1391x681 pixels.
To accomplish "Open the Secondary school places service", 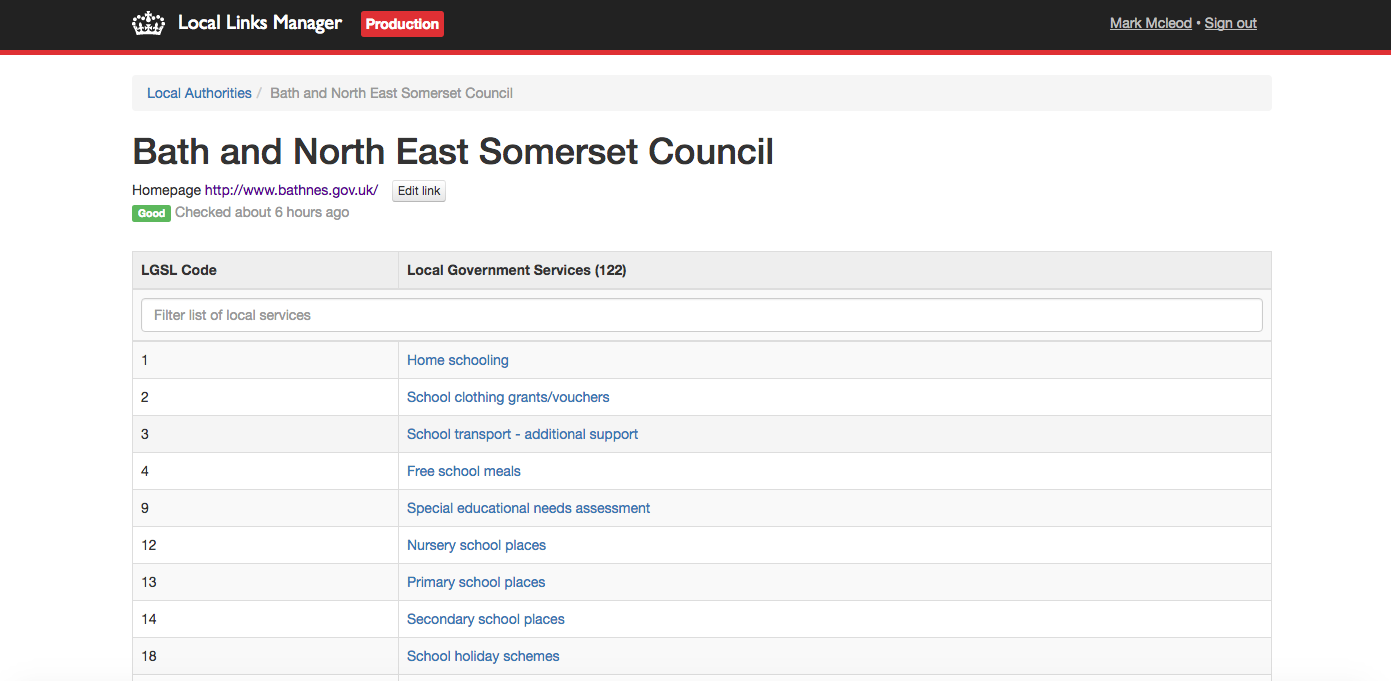I will tap(485, 619).
